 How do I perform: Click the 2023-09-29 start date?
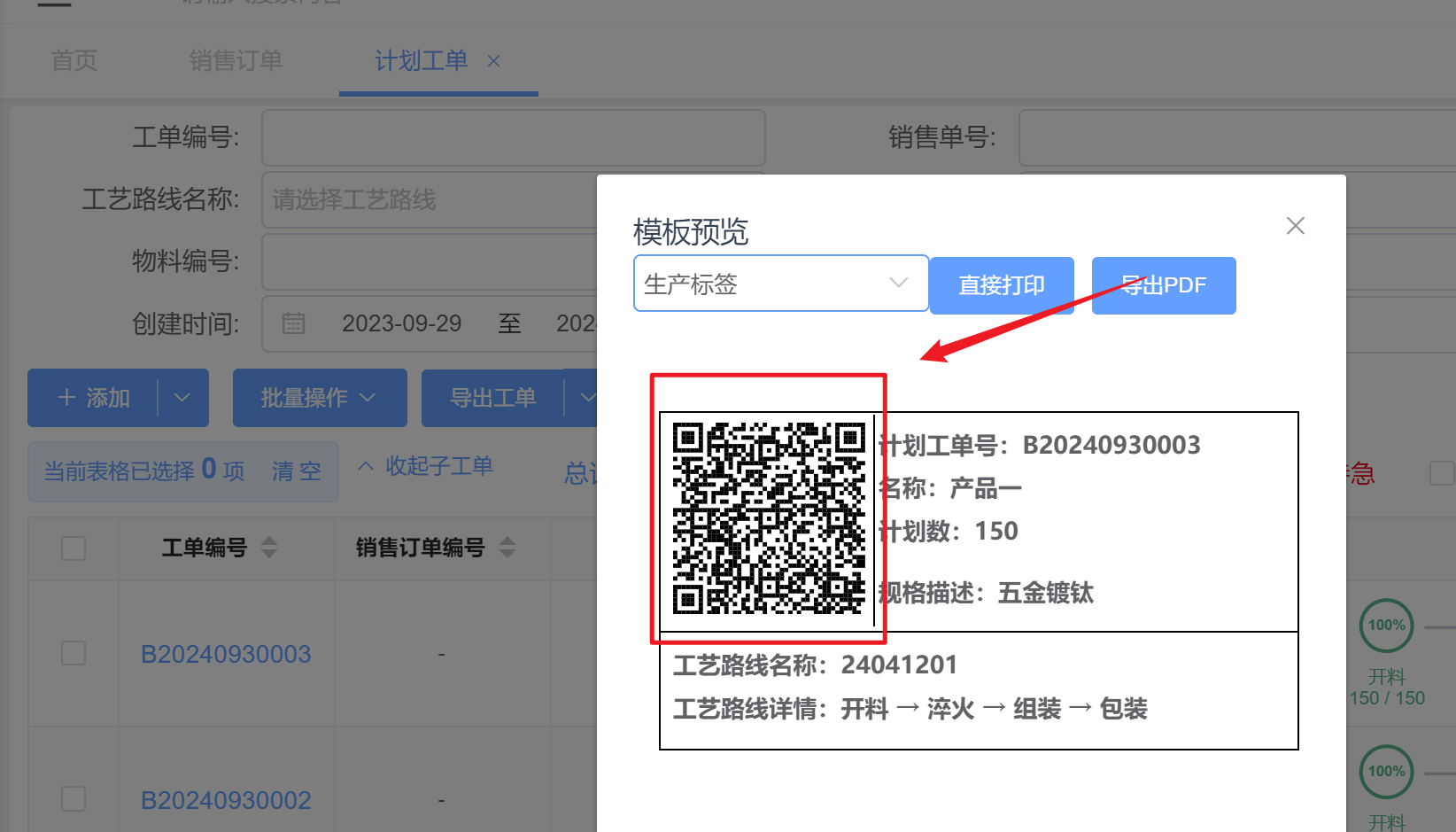(402, 323)
